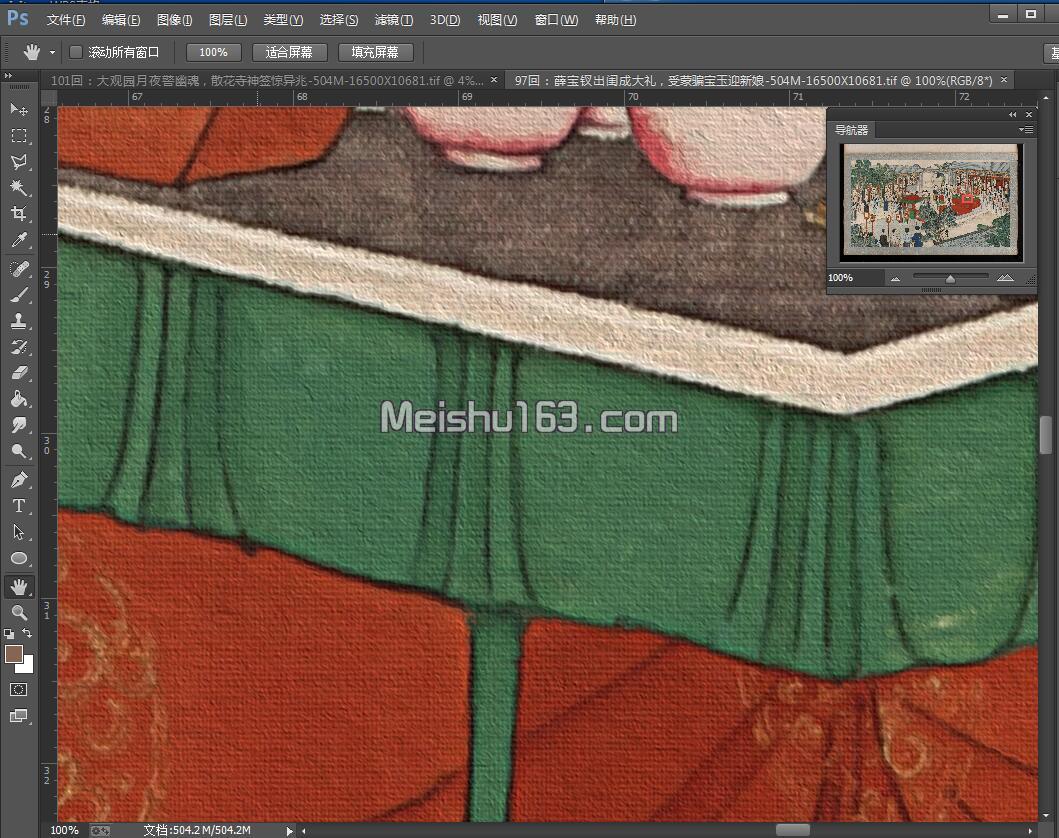This screenshot has height=838, width=1059.
Task: Collapse the Navigator panel to icons
Action: click(x=1012, y=115)
